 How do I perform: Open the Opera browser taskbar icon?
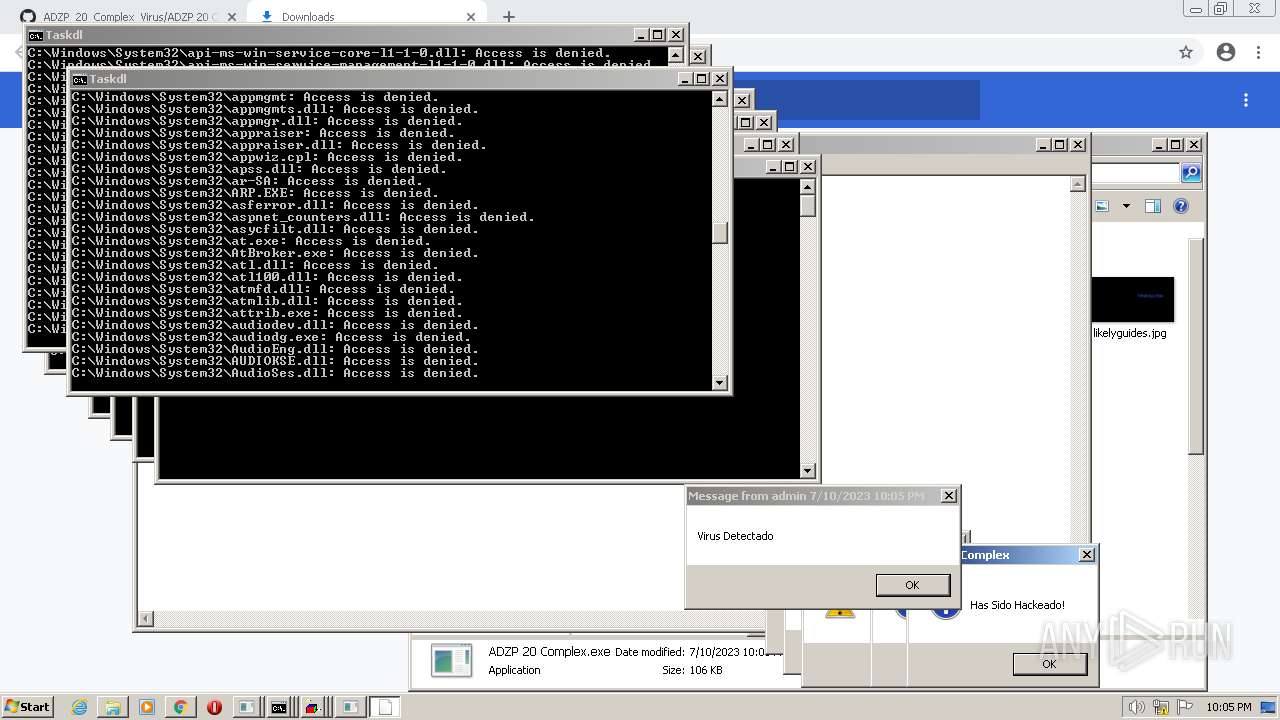click(x=214, y=707)
